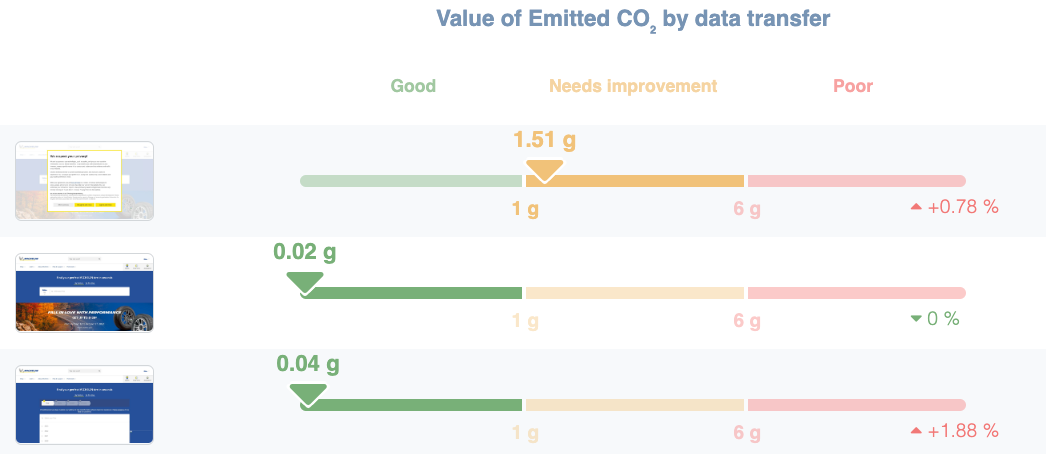
Task: Click the 1.51 g orange marker triangle
Action: tap(545, 170)
